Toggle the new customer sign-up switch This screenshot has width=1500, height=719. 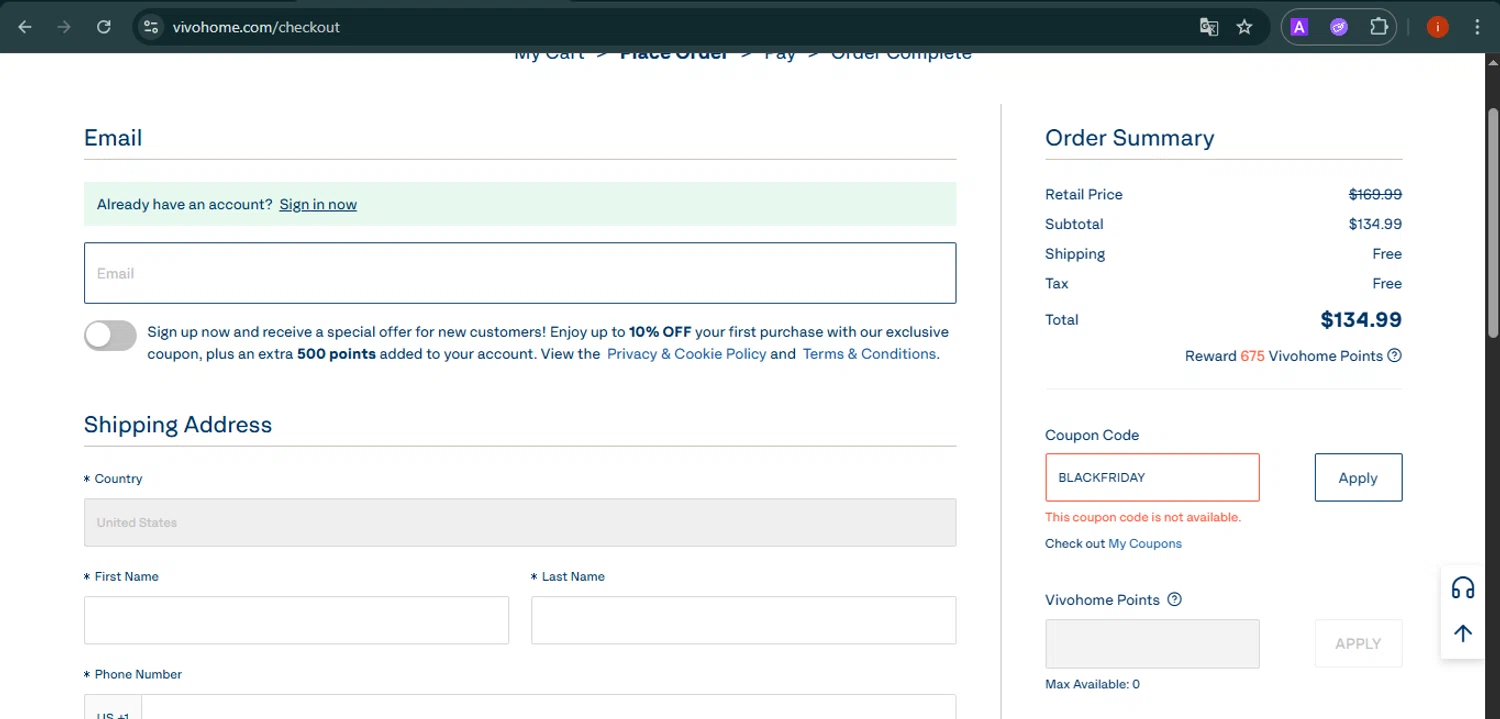(110, 336)
